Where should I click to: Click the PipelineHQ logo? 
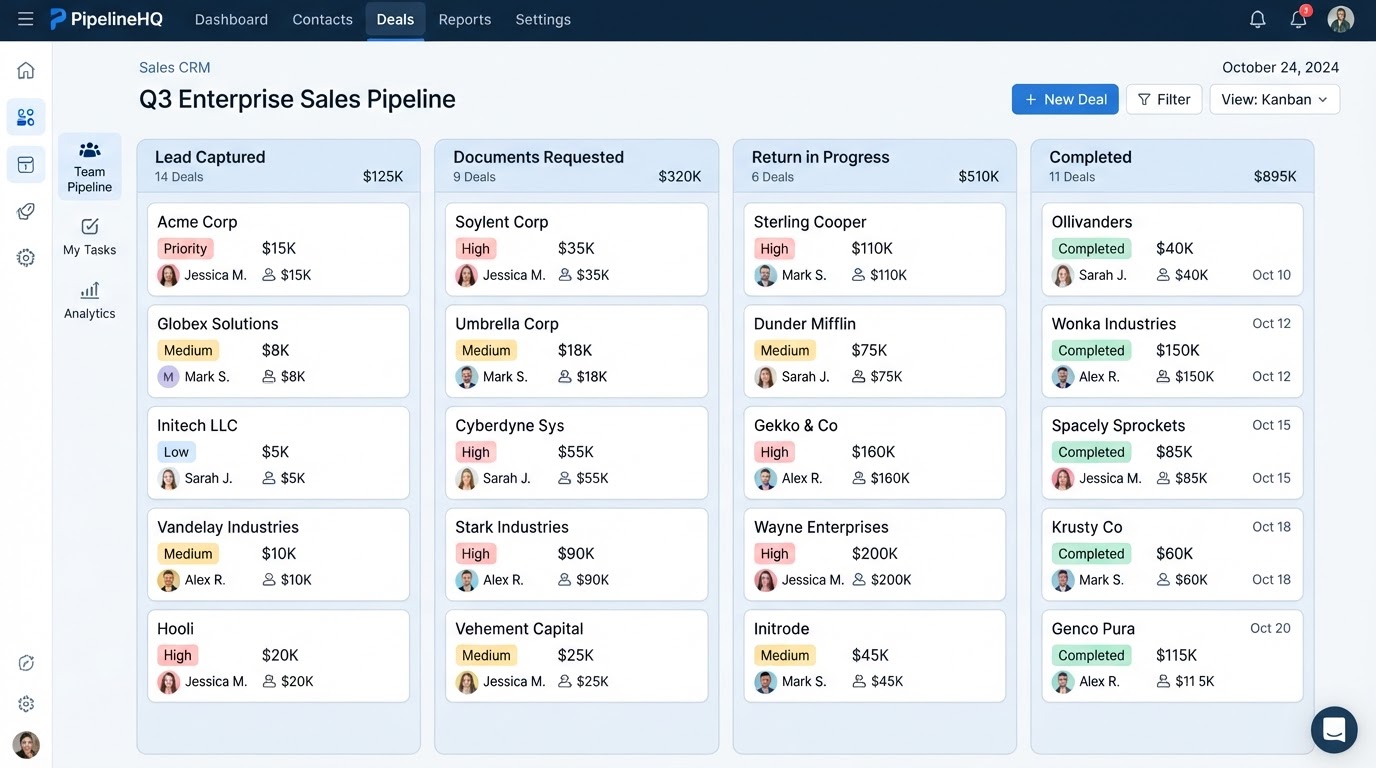click(x=106, y=19)
